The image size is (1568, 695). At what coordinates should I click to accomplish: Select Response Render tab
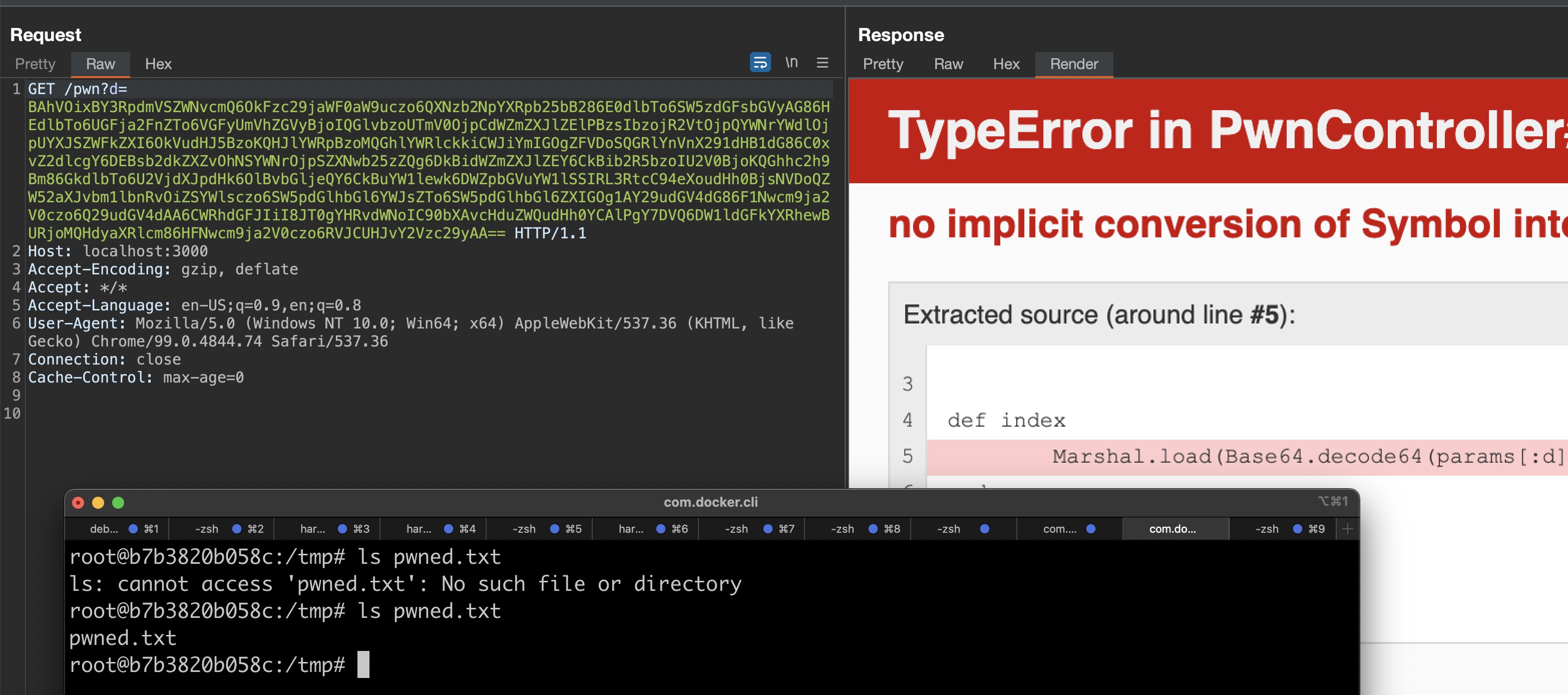(1074, 64)
